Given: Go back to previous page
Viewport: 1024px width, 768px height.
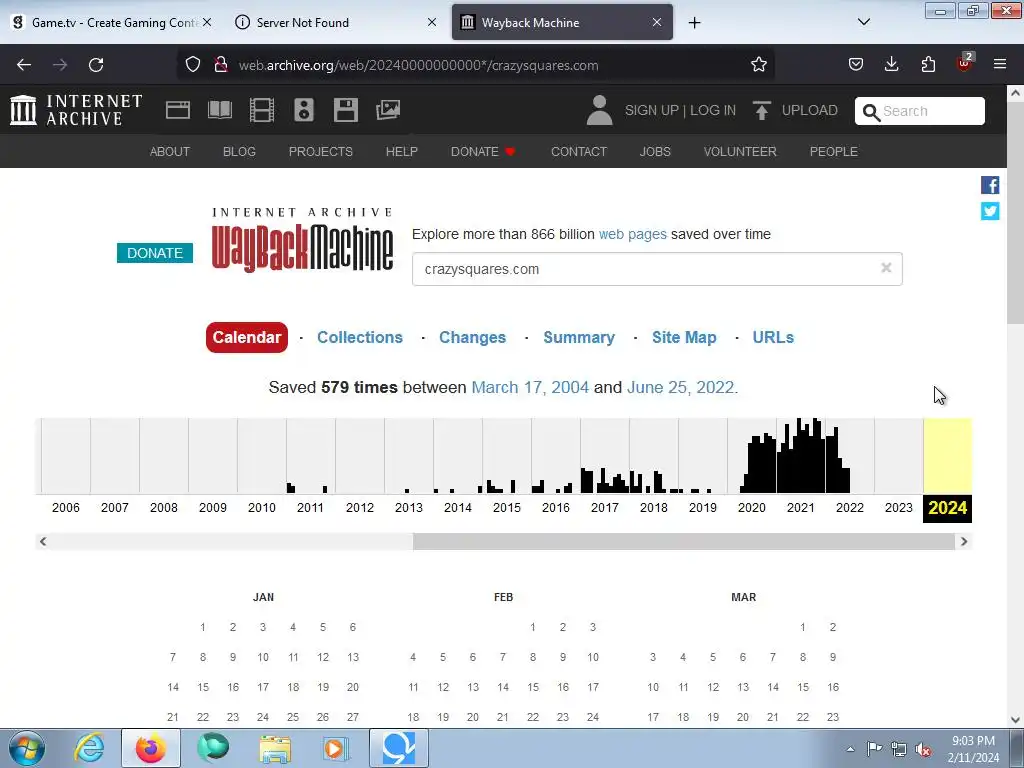Looking at the screenshot, I should click(24, 65).
